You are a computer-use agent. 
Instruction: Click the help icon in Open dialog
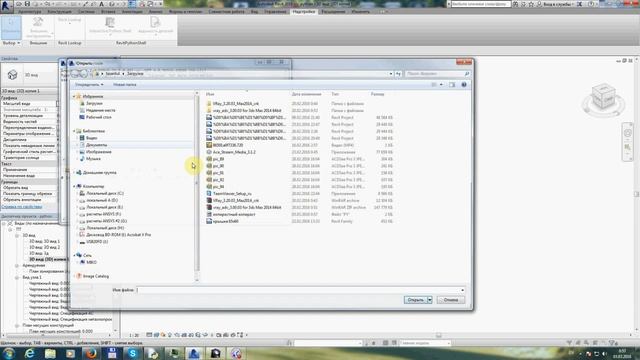[x=464, y=84]
